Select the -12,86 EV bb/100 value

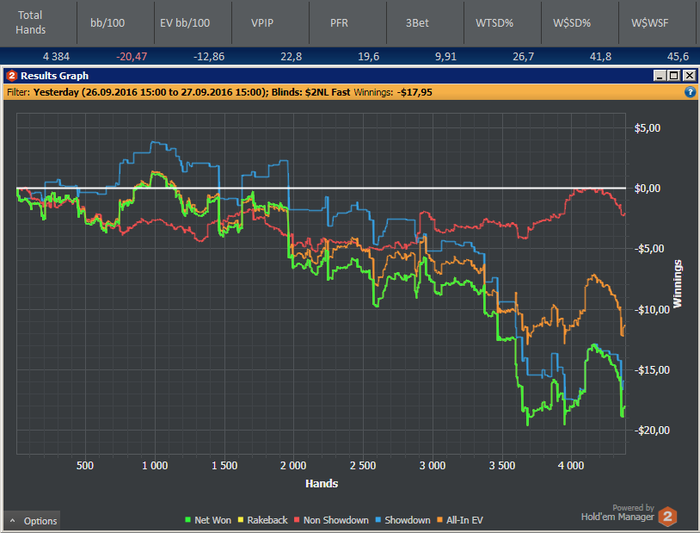click(209, 57)
